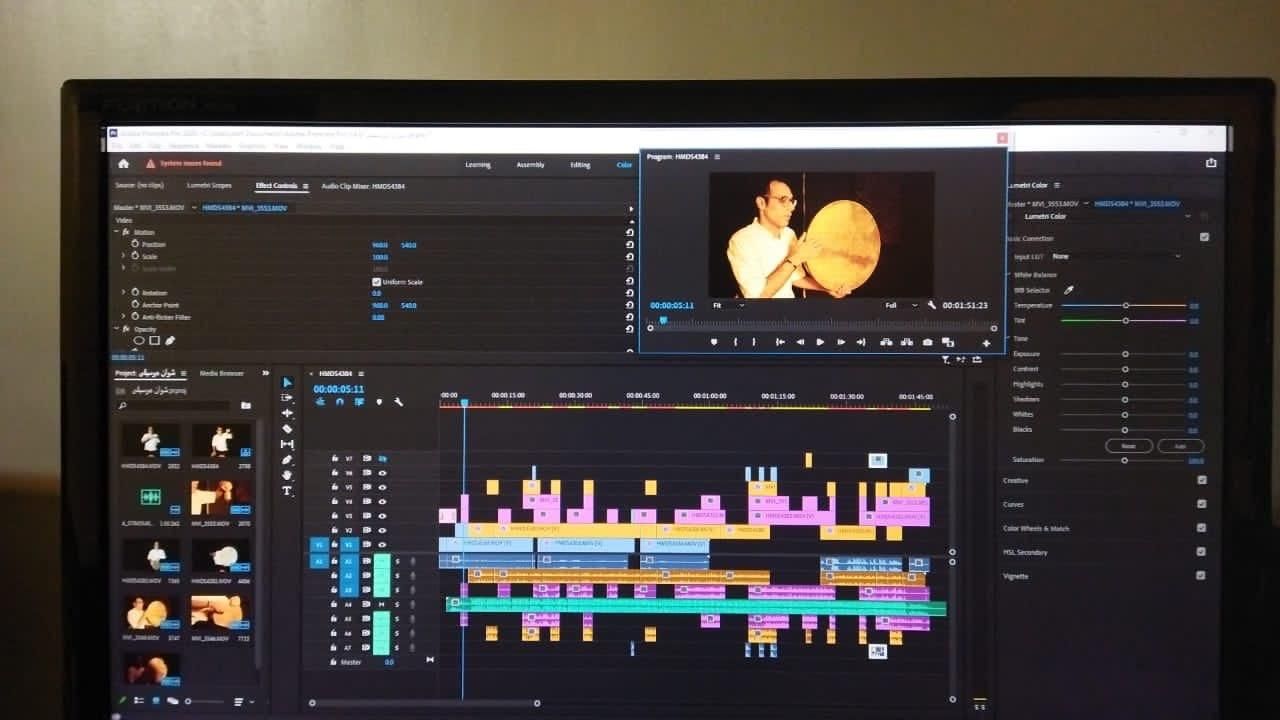Click the Reset button in Lumetri
The image size is (1280, 720).
pyautogui.click(x=1129, y=446)
